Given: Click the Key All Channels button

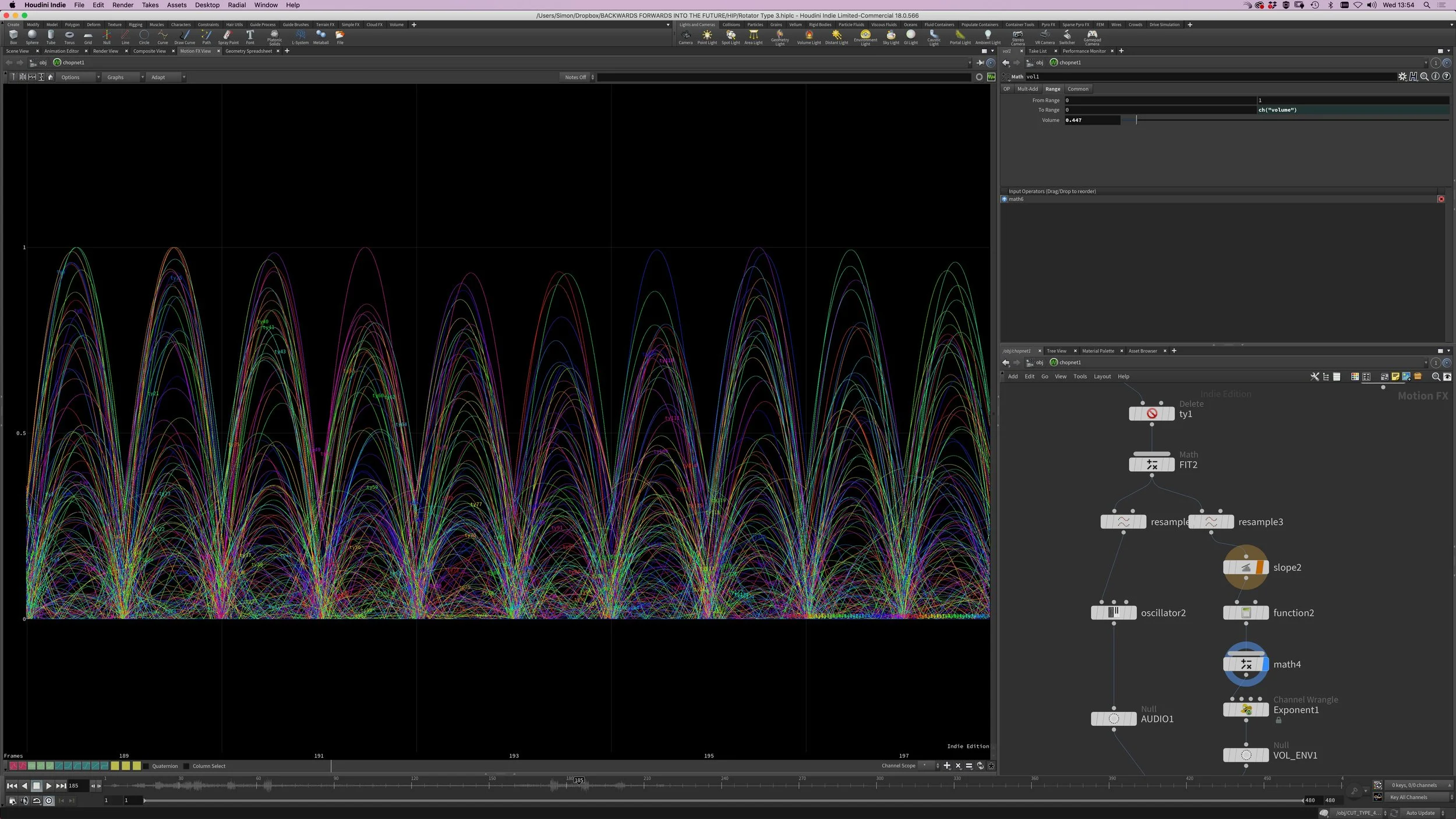Looking at the screenshot, I should click(1408, 797).
